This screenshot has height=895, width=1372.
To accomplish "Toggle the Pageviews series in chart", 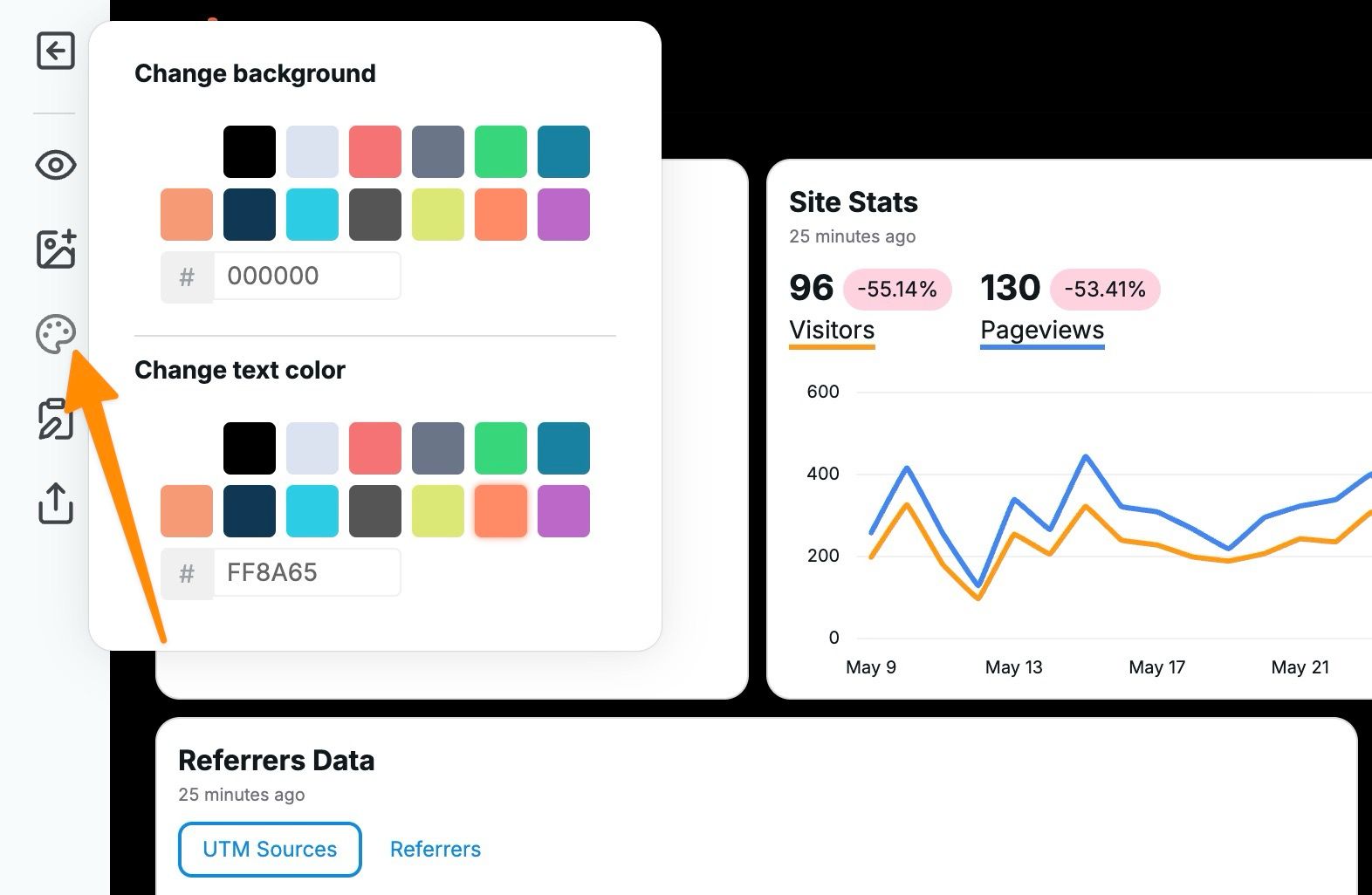I will tap(1041, 330).
